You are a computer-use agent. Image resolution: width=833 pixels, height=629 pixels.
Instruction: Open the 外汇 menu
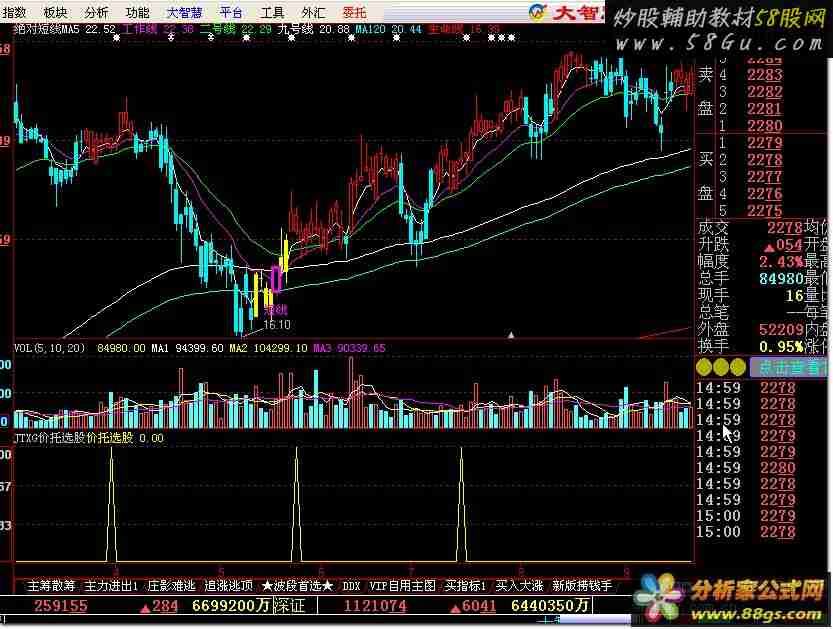313,12
